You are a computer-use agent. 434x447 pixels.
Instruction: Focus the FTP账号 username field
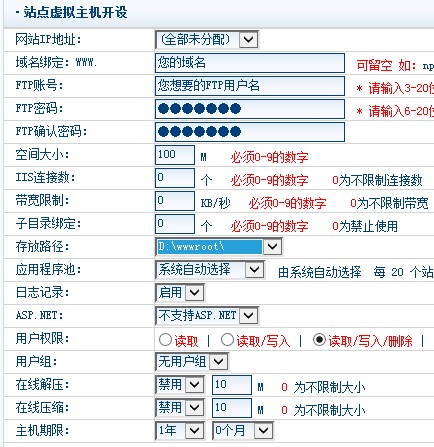point(250,86)
